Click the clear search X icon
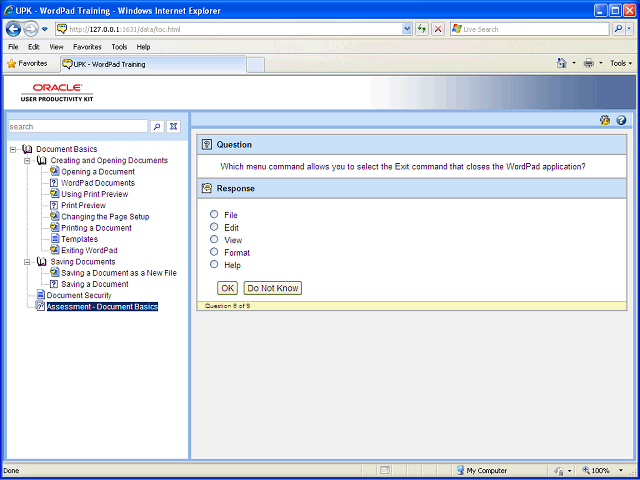 tap(173, 127)
